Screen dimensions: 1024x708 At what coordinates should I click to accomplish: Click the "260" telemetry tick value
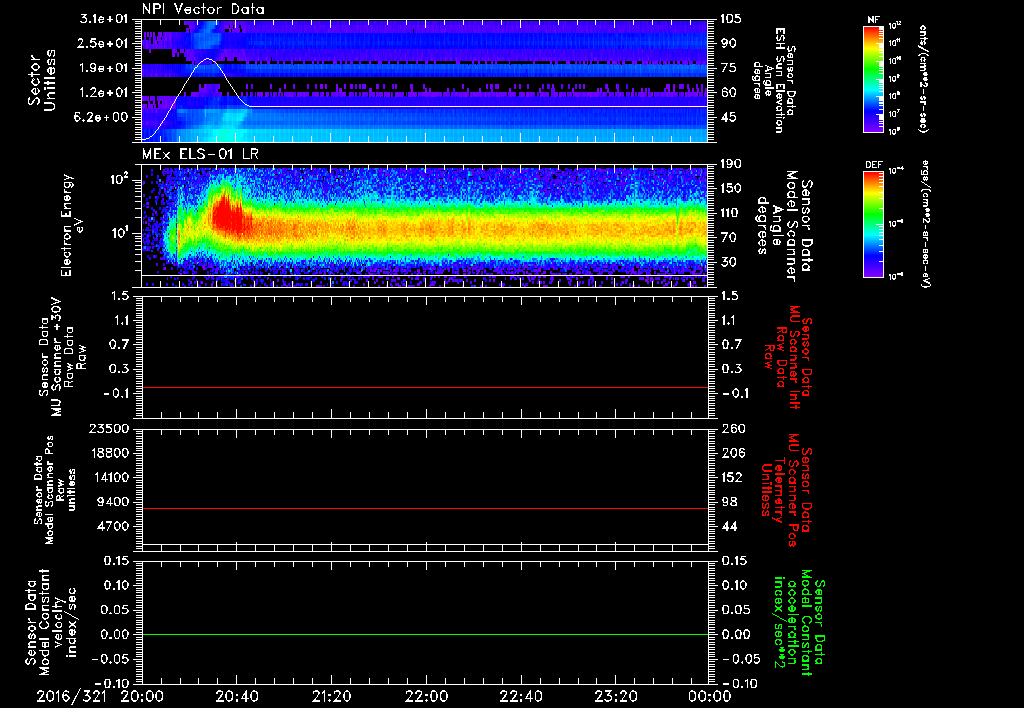click(732, 429)
